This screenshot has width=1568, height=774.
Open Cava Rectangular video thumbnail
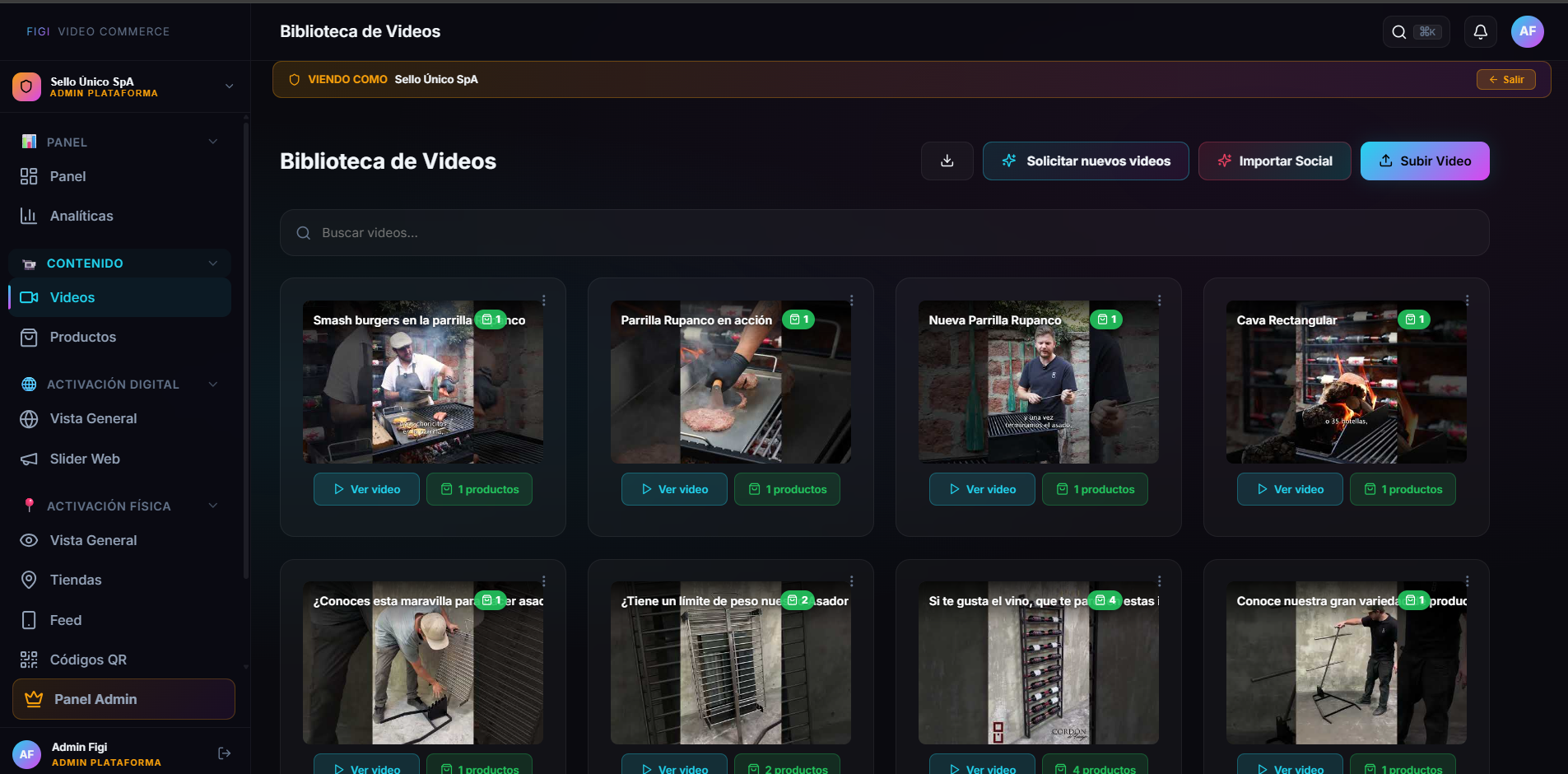tap(1347, 382)
